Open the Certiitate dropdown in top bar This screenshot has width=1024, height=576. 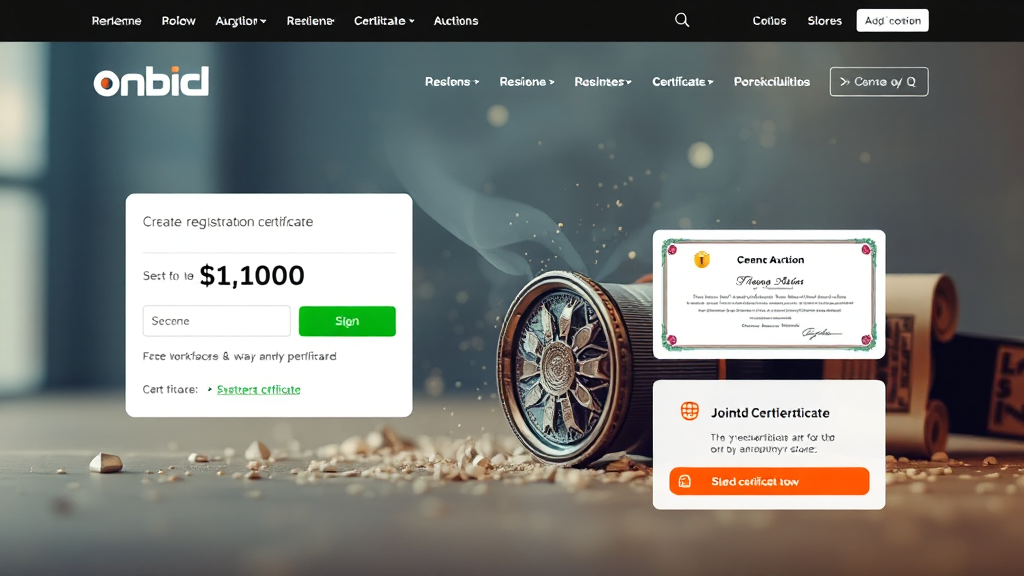click(384, 21)
